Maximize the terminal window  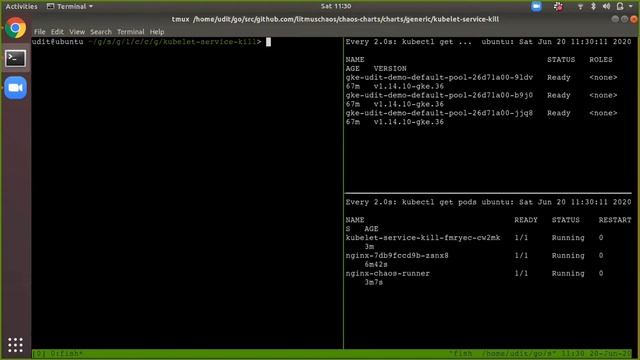pos(624,19)
